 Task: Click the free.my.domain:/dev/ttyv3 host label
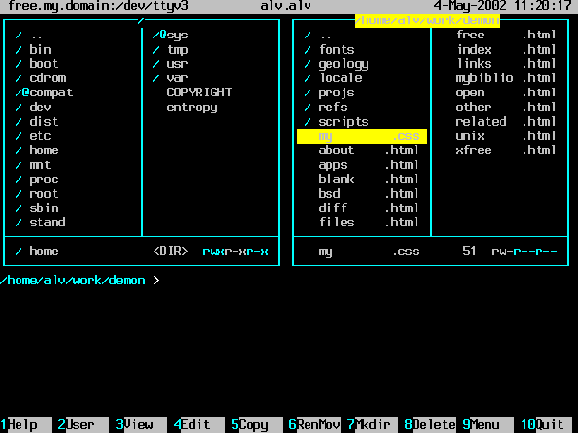point(98,6)
